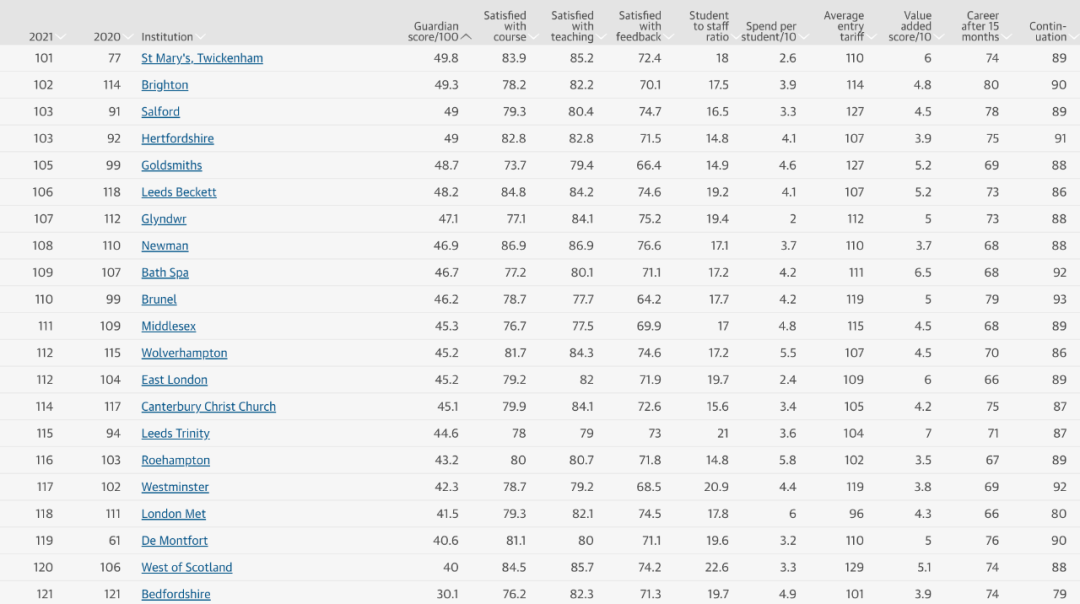Open the Goldsmiths institution link
Screen dimensions: 1080x604
pos(172,165)
